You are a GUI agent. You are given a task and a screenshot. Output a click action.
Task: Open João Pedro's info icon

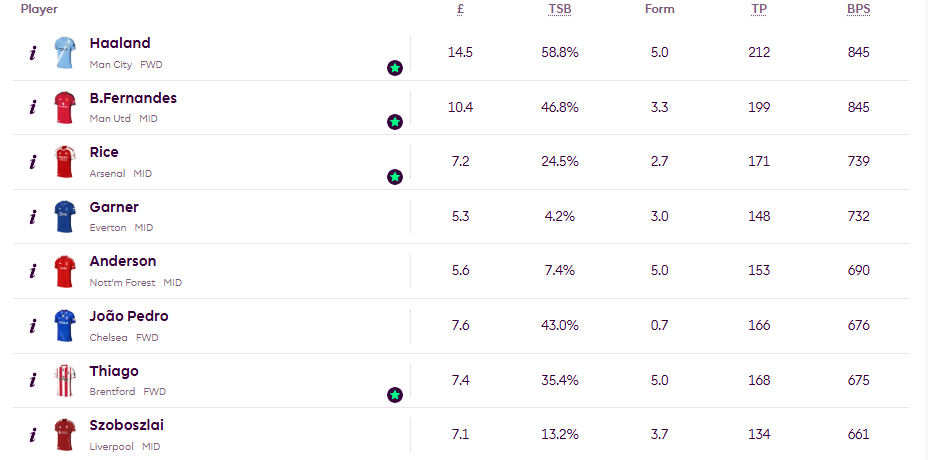(32, 325)
